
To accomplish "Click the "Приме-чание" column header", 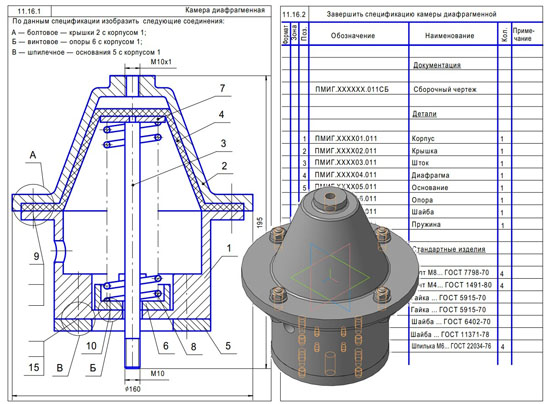I will click(x=523, y=34).
